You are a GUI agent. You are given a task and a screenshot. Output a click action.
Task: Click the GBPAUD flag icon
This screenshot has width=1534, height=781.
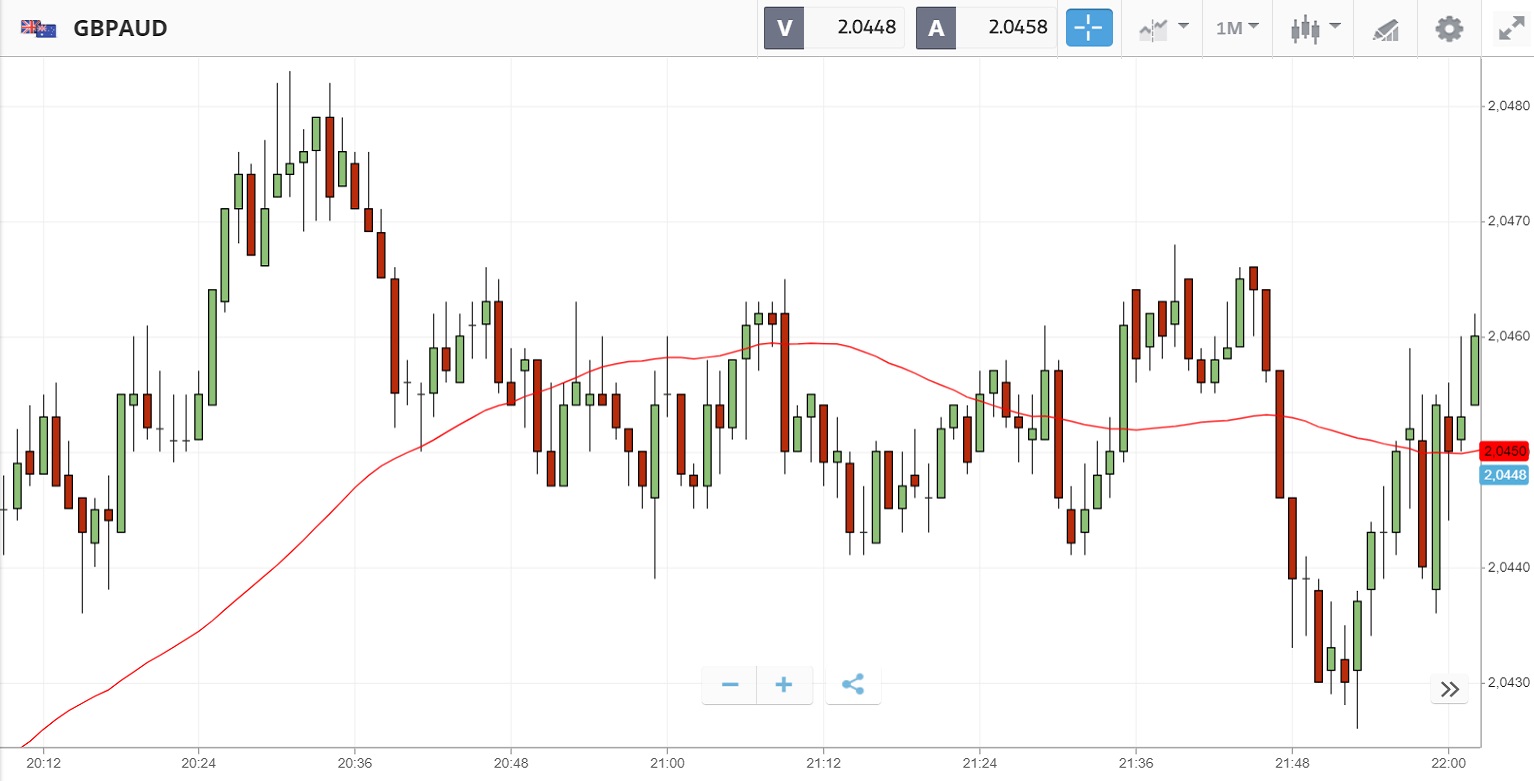pos(38,28)
